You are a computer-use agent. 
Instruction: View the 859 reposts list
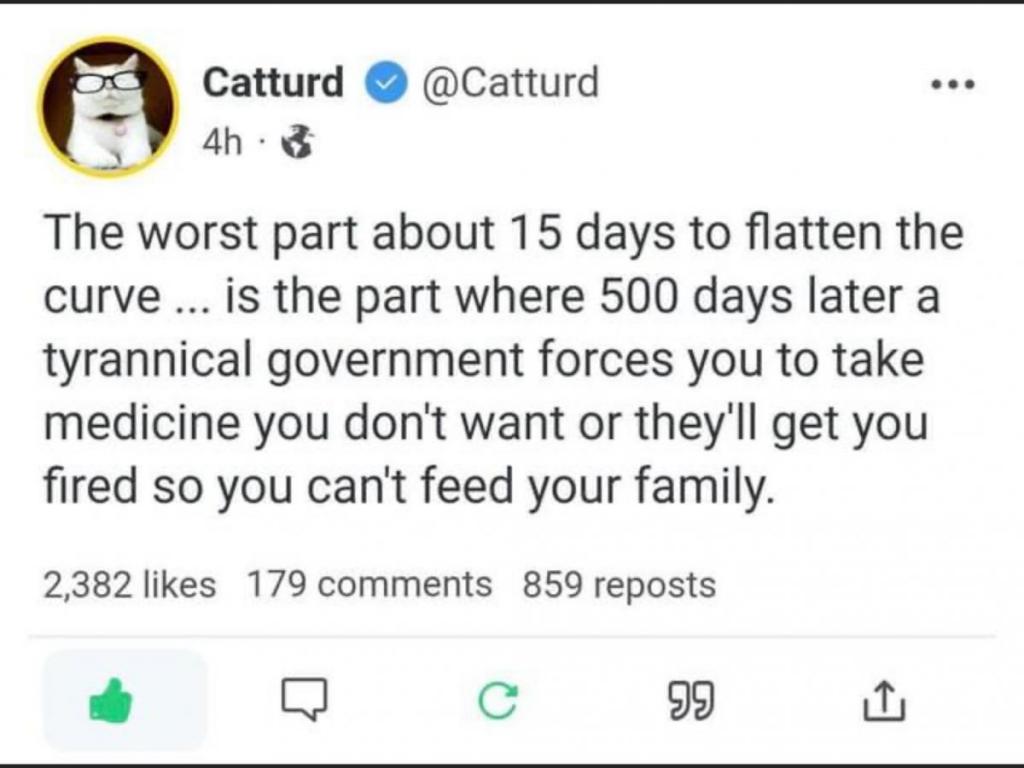[619, 584]
